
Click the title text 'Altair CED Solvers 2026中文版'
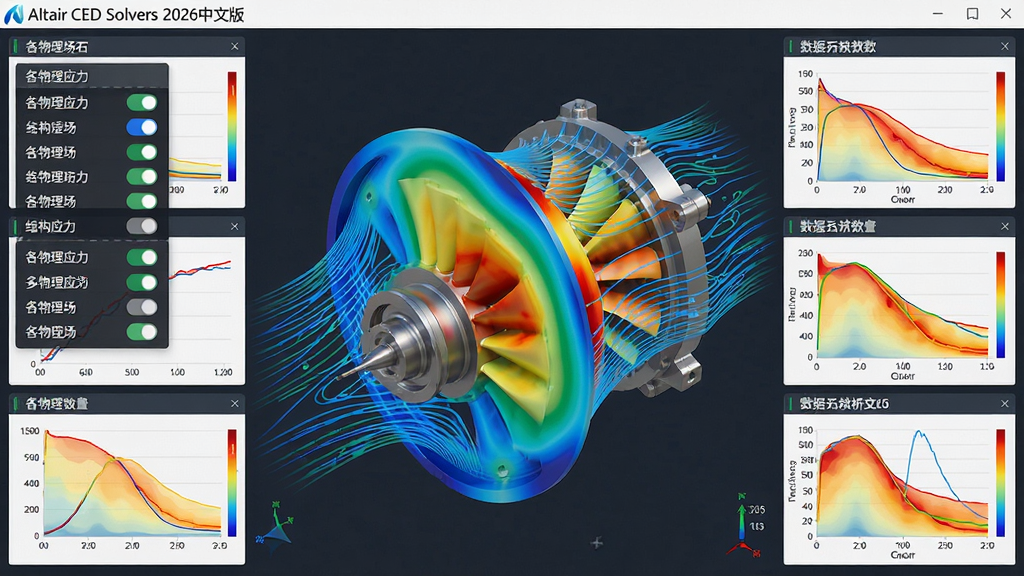[x=136, y=14]
